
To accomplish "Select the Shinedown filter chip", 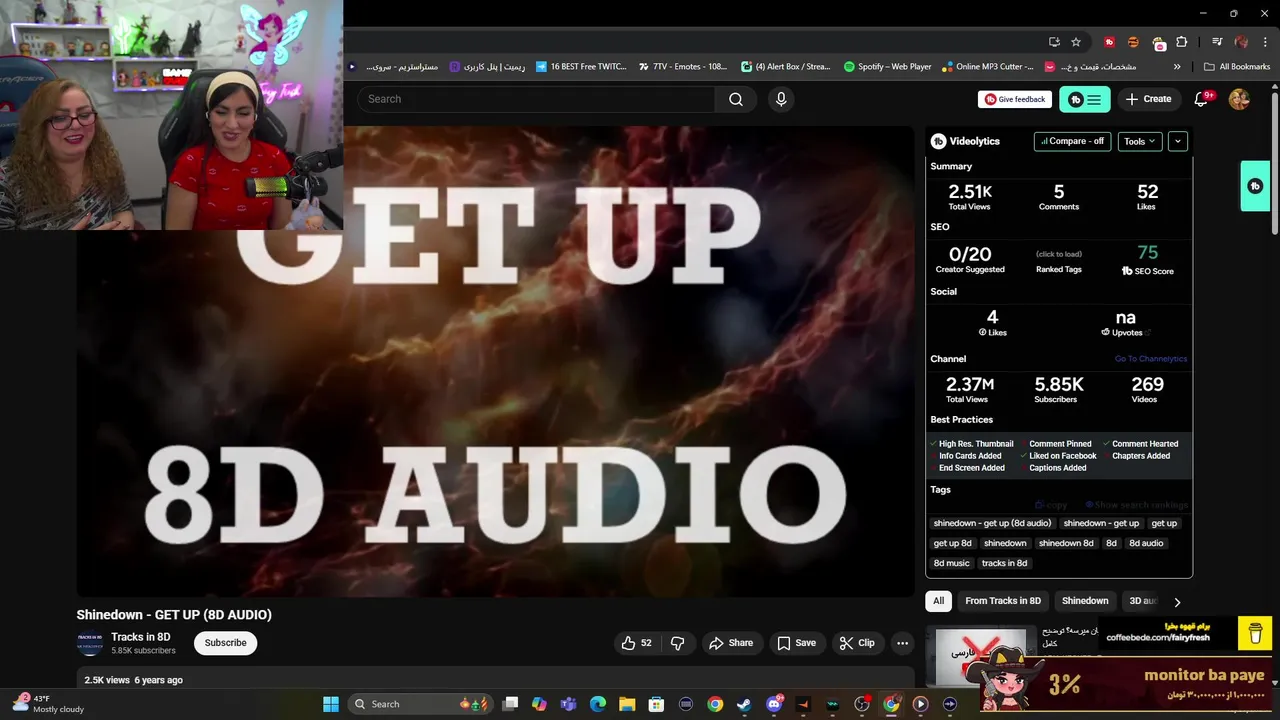I will (x=1085, y=601).
